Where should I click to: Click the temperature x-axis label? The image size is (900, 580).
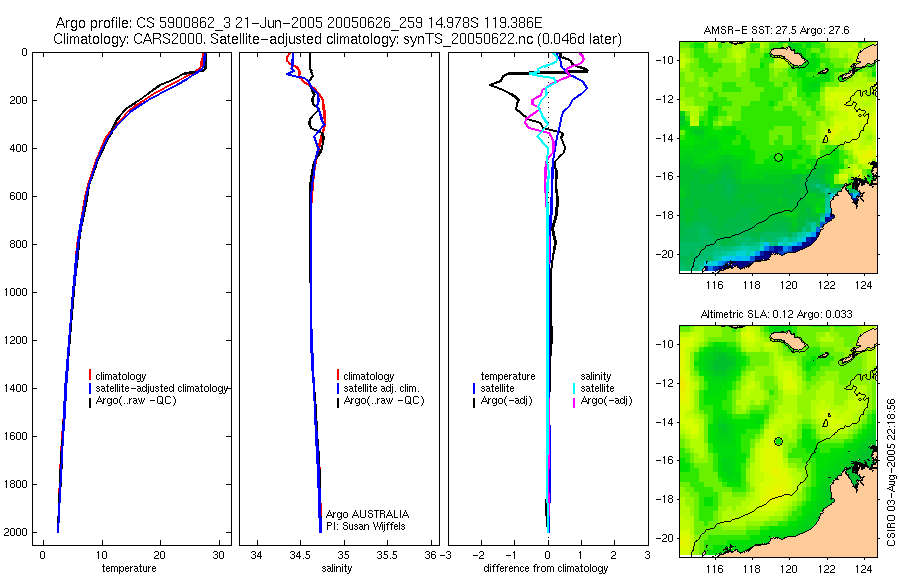click(129, 568)
